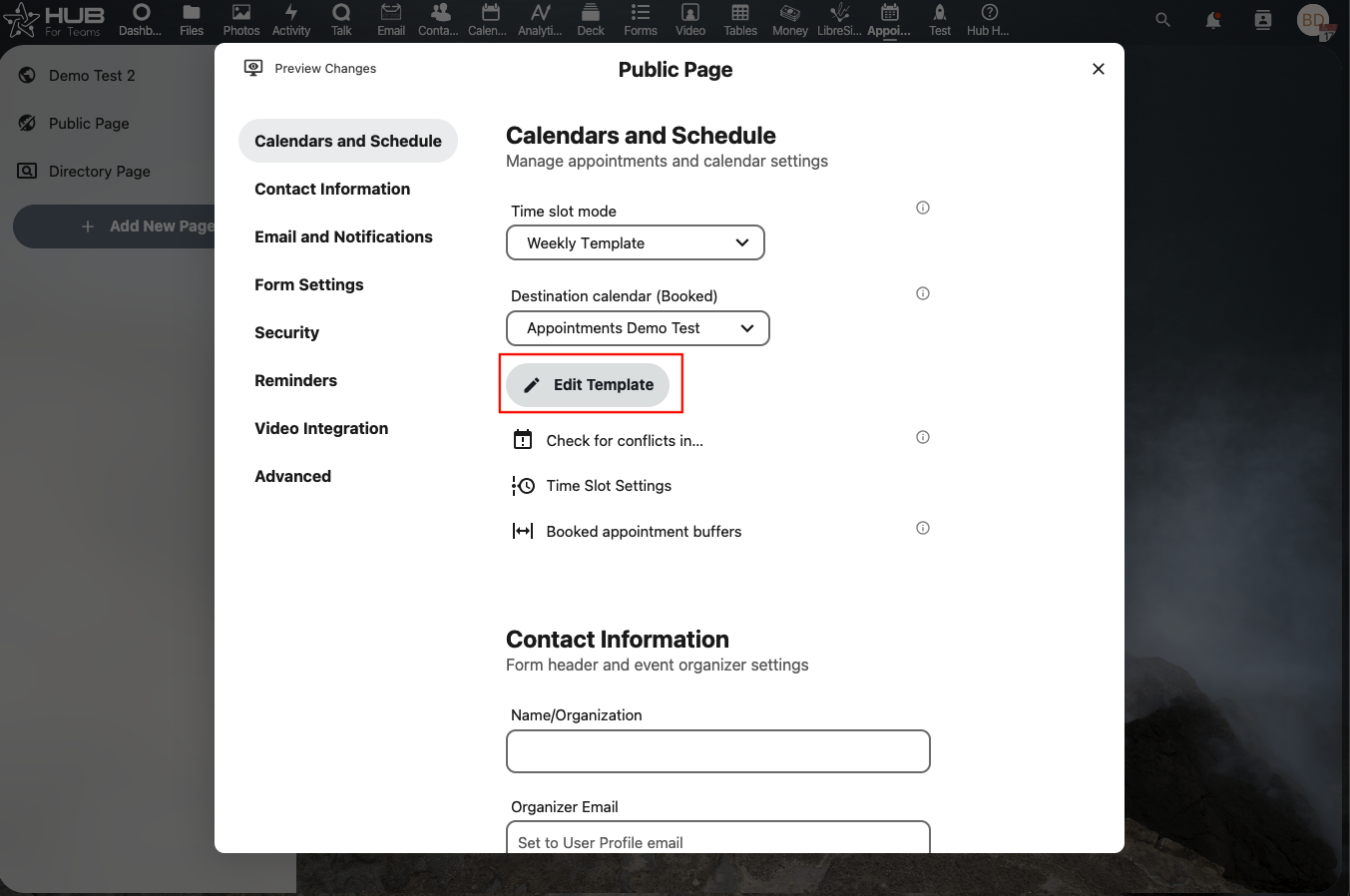Open the Hub Help app icon
This screenshot has height=896, width=1350.
989,20
